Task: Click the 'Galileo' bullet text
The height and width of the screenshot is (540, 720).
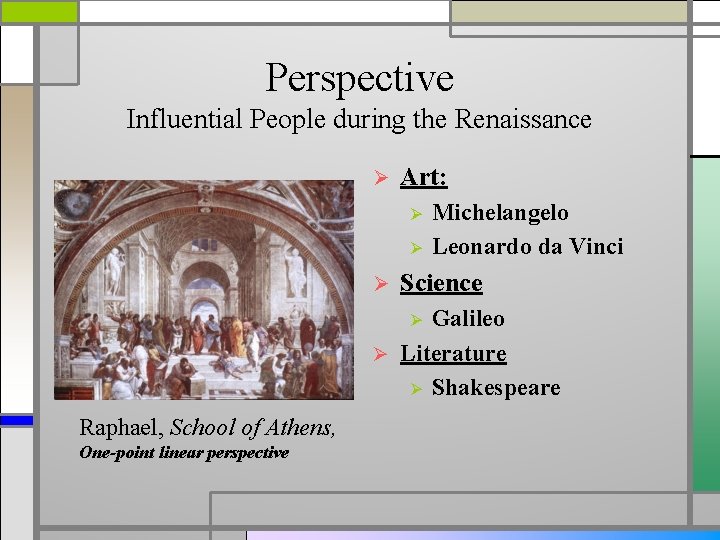Action: [x=468, y=318]
